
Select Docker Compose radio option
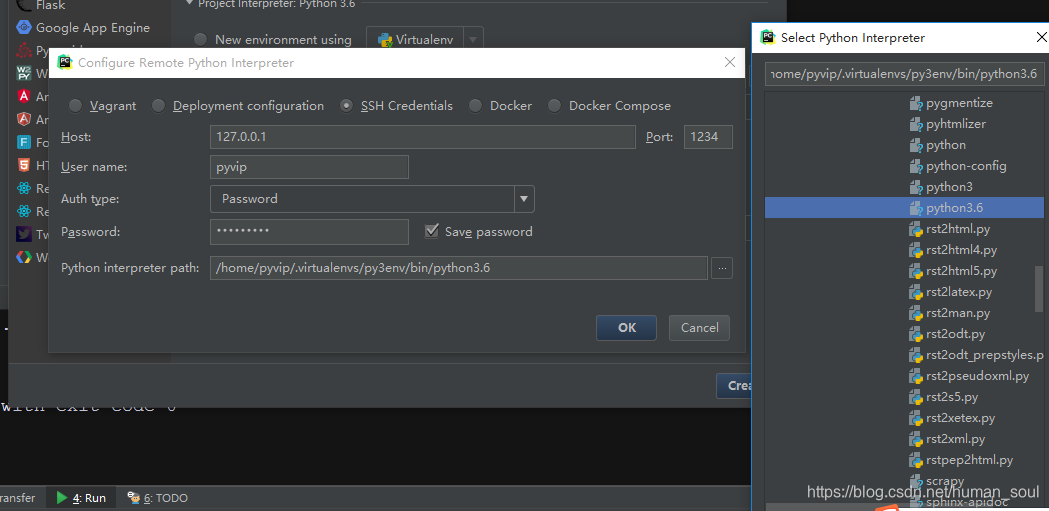pyautogui.click(x=555, y=106)
